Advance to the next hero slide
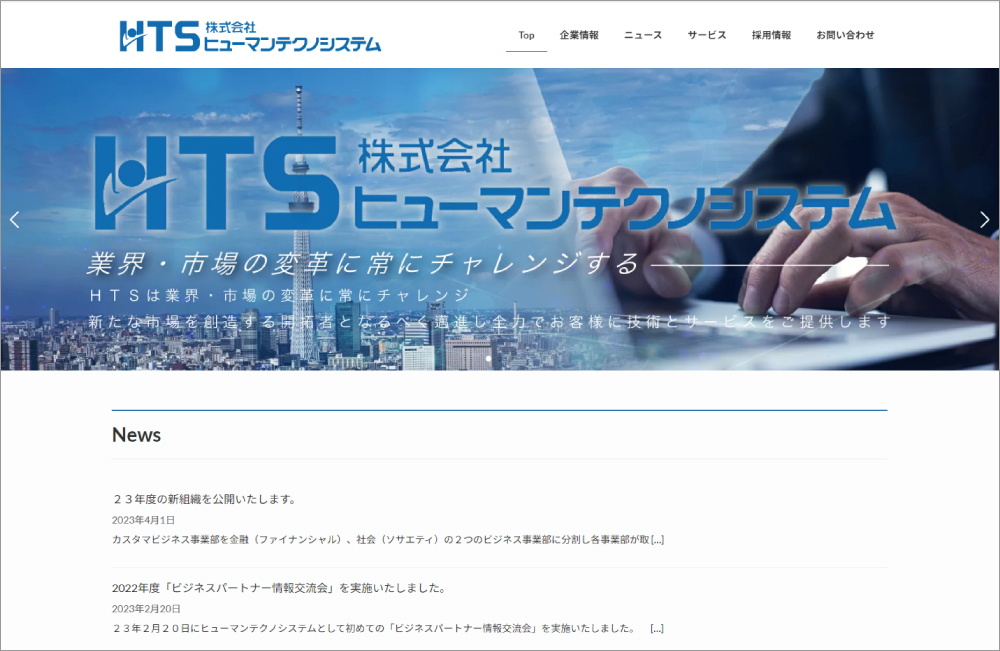The image size is (1000, 651). [985, 219]
